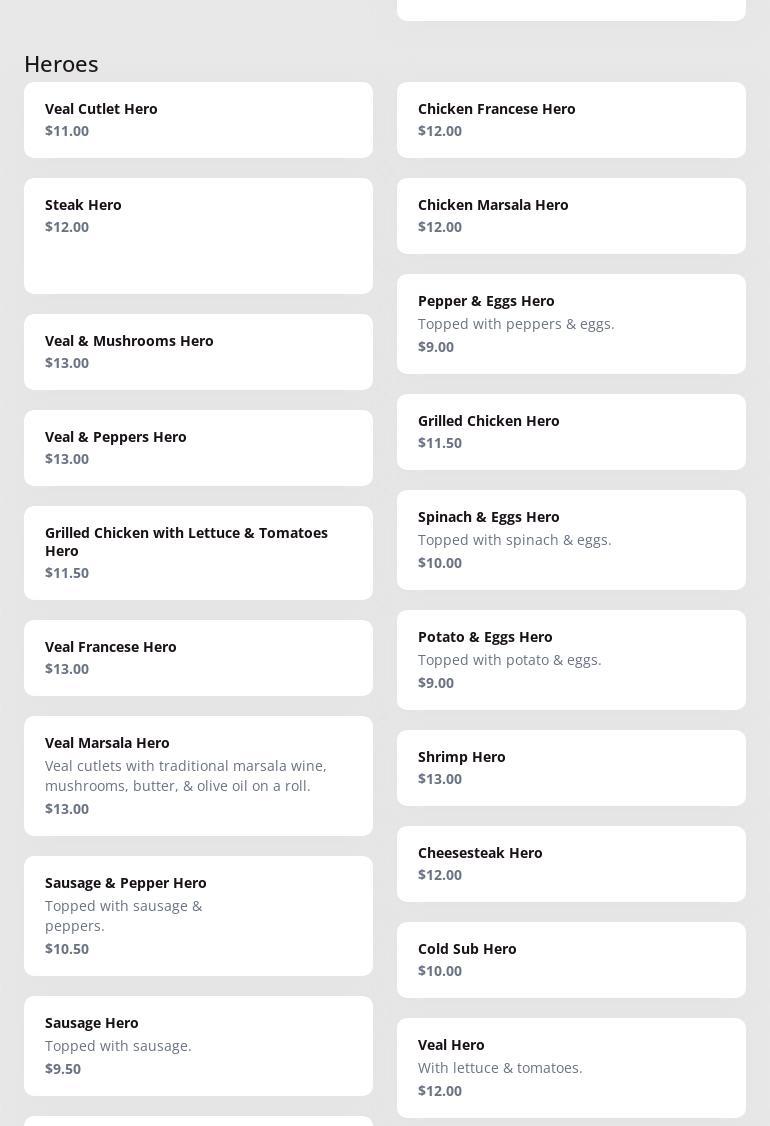Open the Steak Hero menu card

click(x=198, y=236)
